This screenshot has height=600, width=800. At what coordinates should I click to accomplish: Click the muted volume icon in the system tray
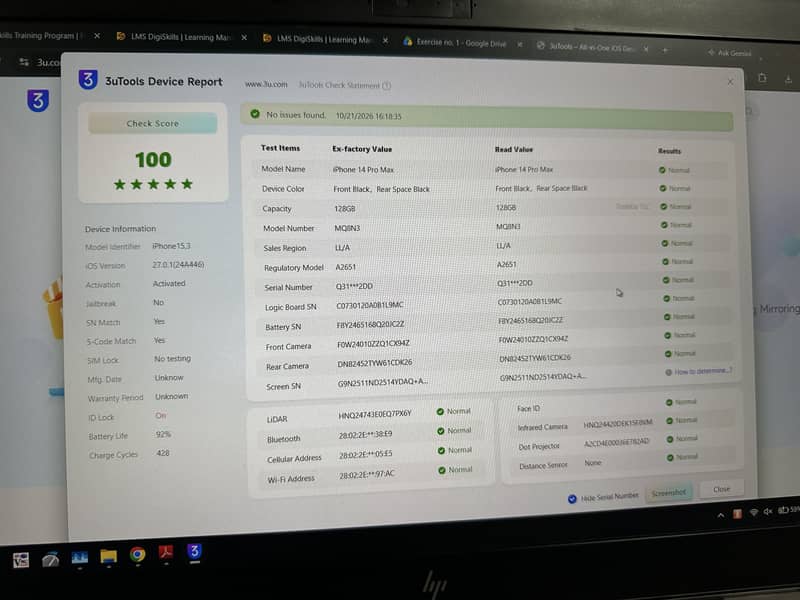click(x=768, y=511)
